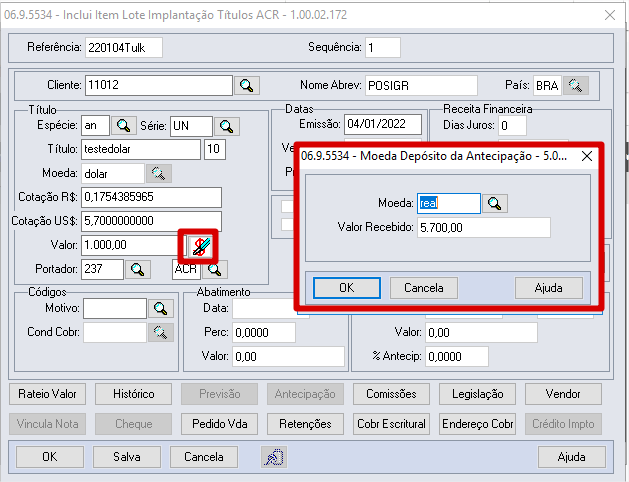Click the Valor field above % Antecip
The width and height of the screenshot is (629, 482).
click(481, 332)
